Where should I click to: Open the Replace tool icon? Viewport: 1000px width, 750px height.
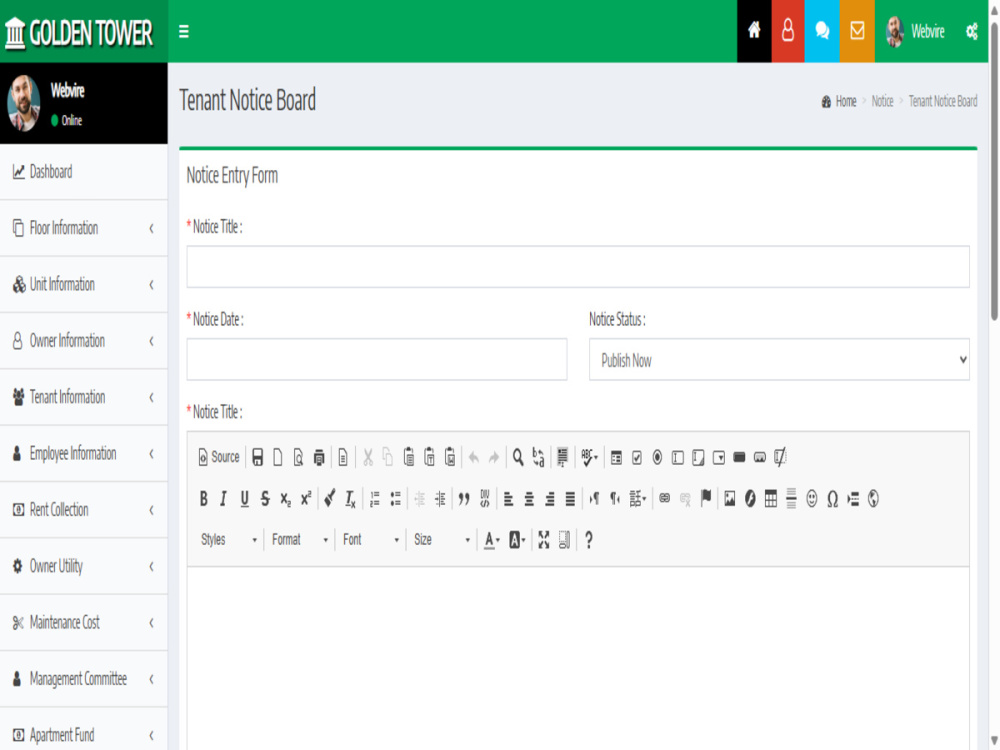(x=538, y=457)
